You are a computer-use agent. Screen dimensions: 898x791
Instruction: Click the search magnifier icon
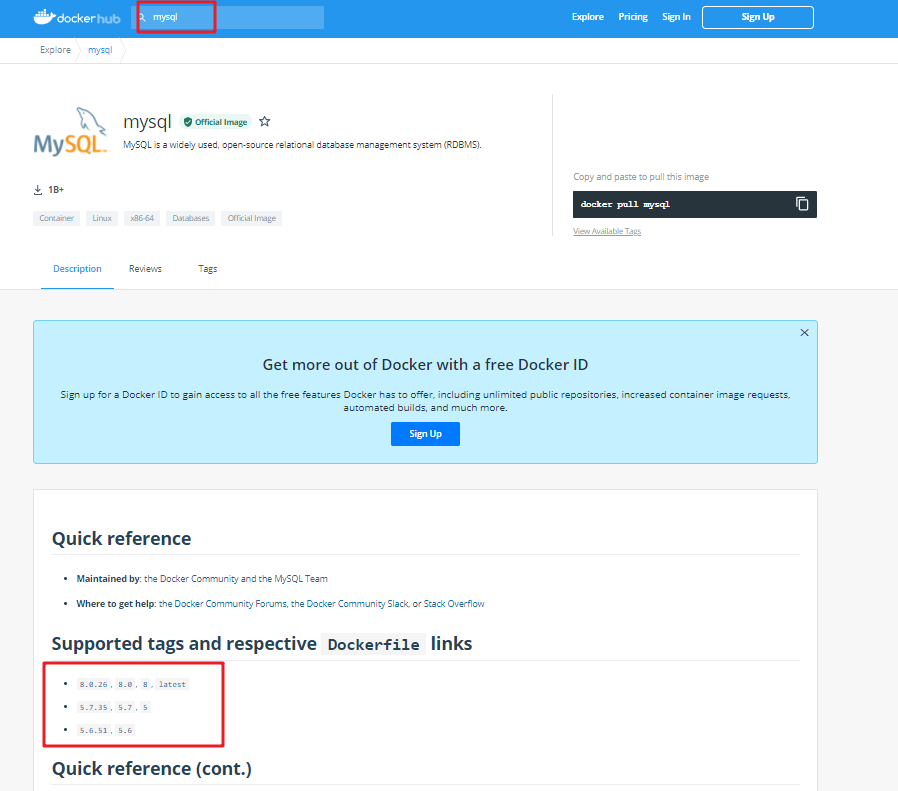142,17
